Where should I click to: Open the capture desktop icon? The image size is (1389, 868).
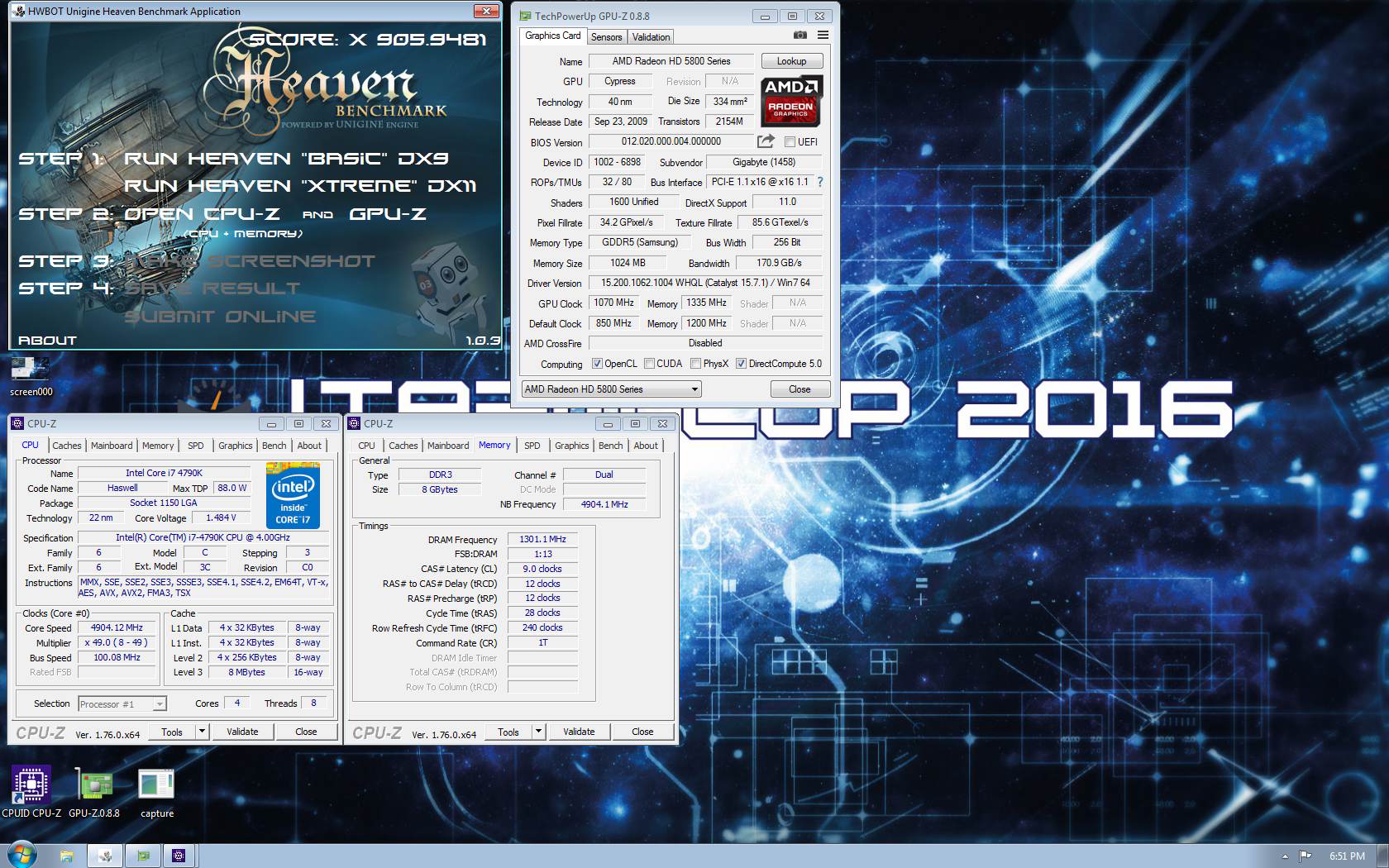[156, 791]
